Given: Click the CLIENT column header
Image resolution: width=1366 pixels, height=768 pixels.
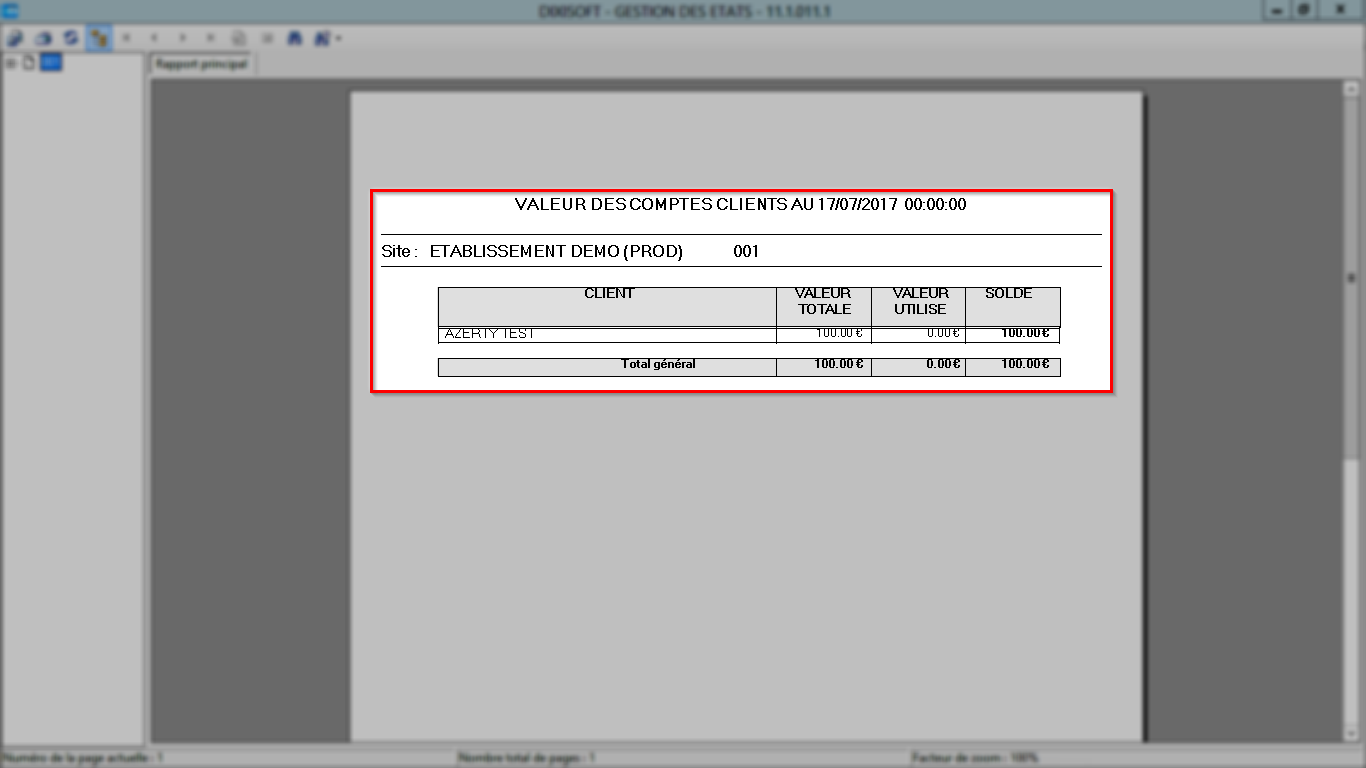Looking at the screenshot, I should point(608,306).
